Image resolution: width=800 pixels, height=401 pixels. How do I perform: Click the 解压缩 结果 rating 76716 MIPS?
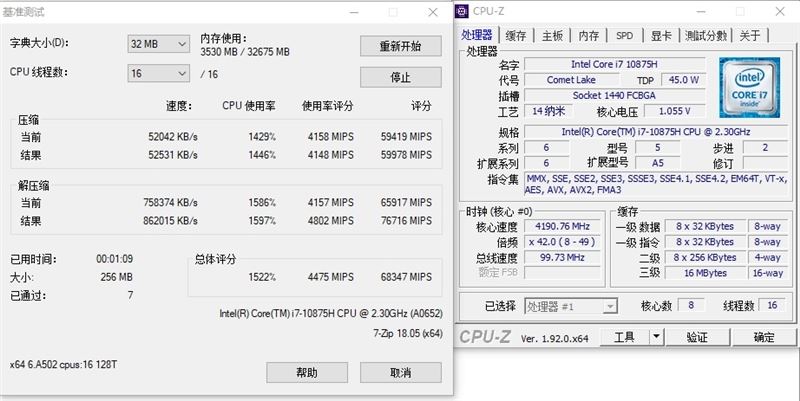tap(406, 220)
